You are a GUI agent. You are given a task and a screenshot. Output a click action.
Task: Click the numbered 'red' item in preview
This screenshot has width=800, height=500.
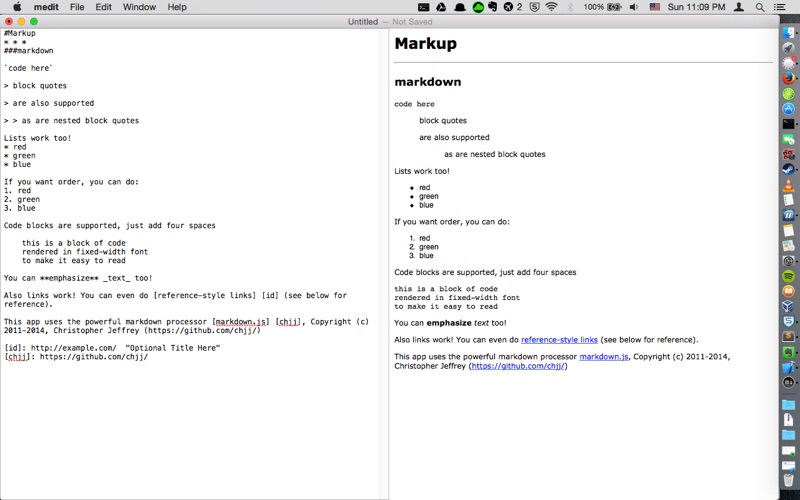[424, 238]
